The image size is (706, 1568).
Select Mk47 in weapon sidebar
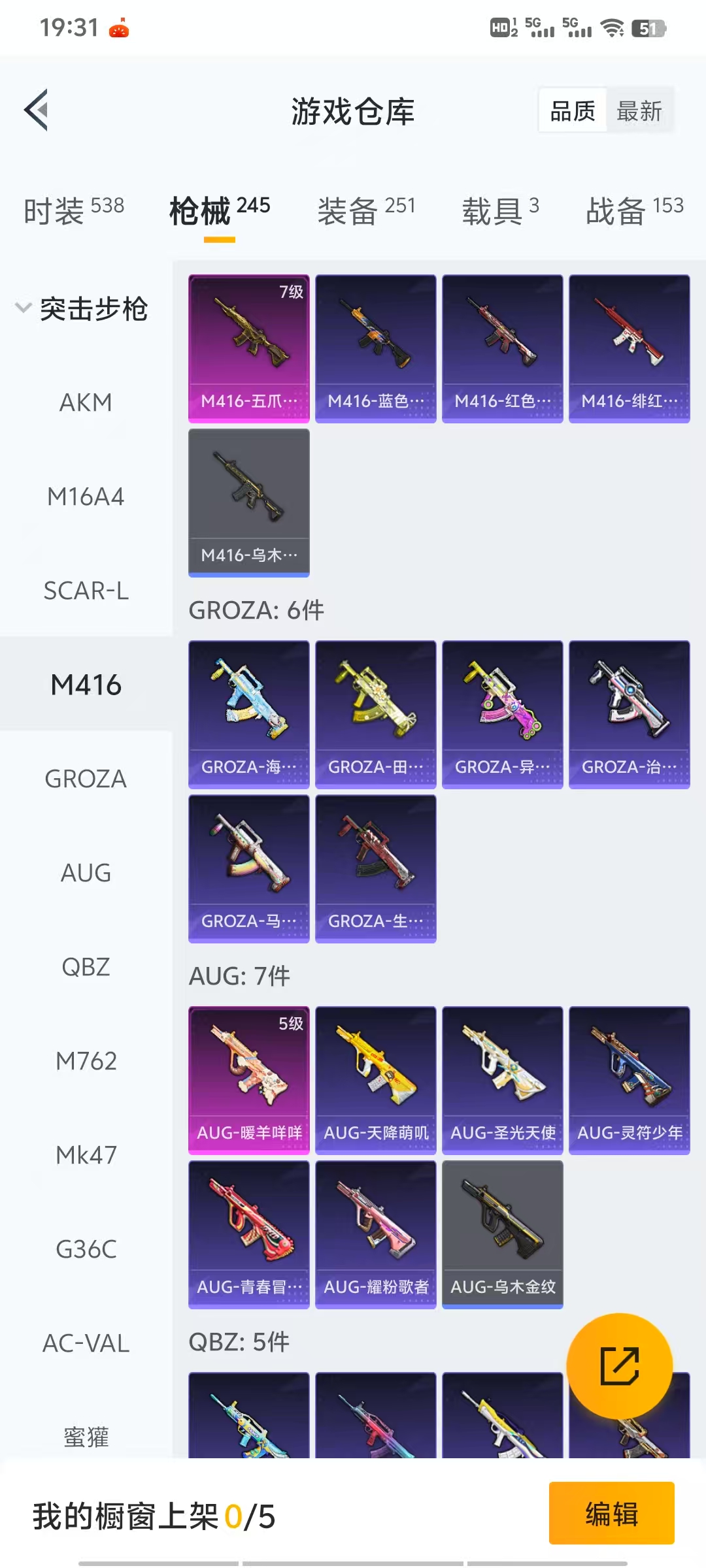86,1155
